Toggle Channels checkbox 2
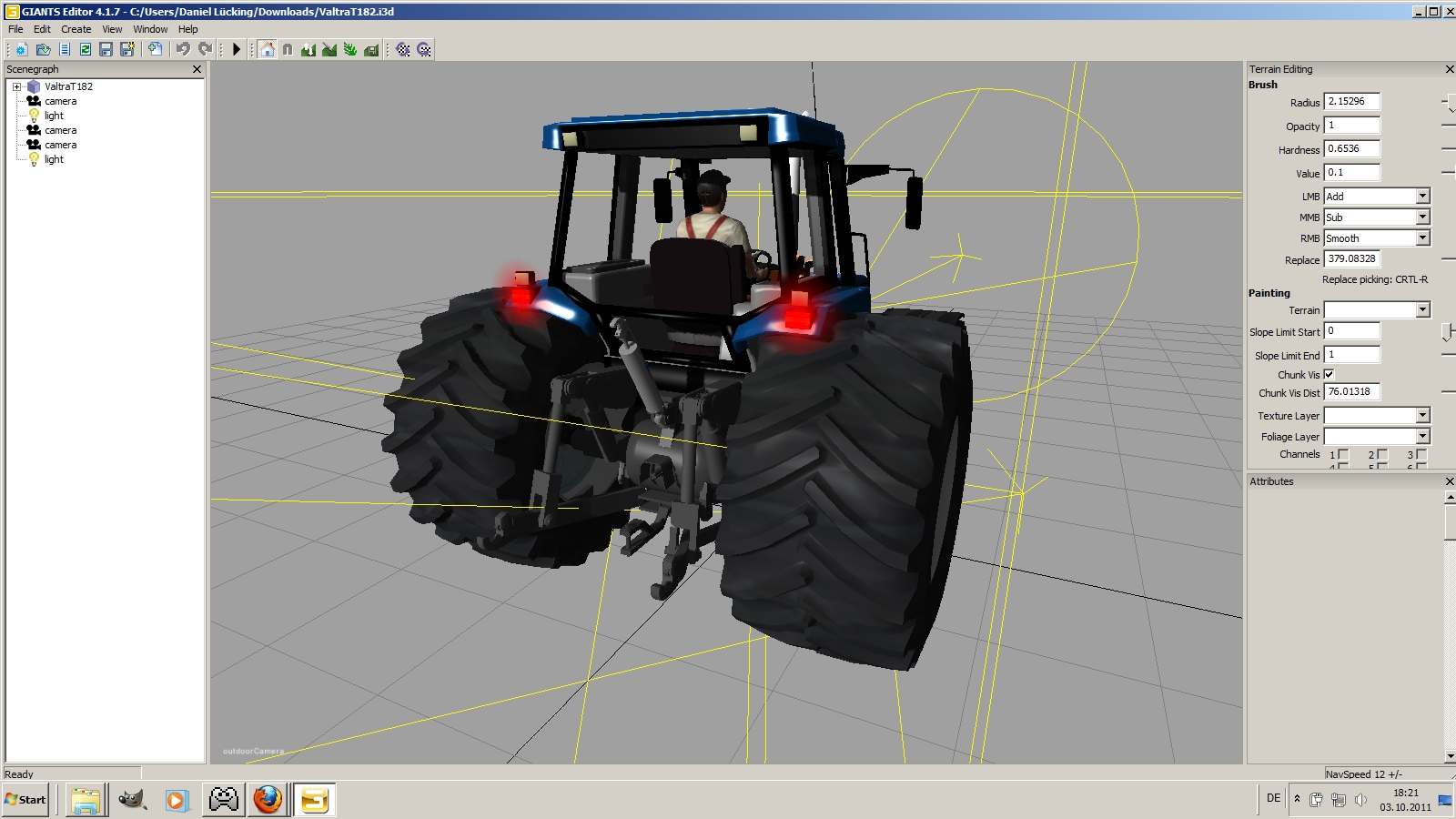 tap(1382, 454)
